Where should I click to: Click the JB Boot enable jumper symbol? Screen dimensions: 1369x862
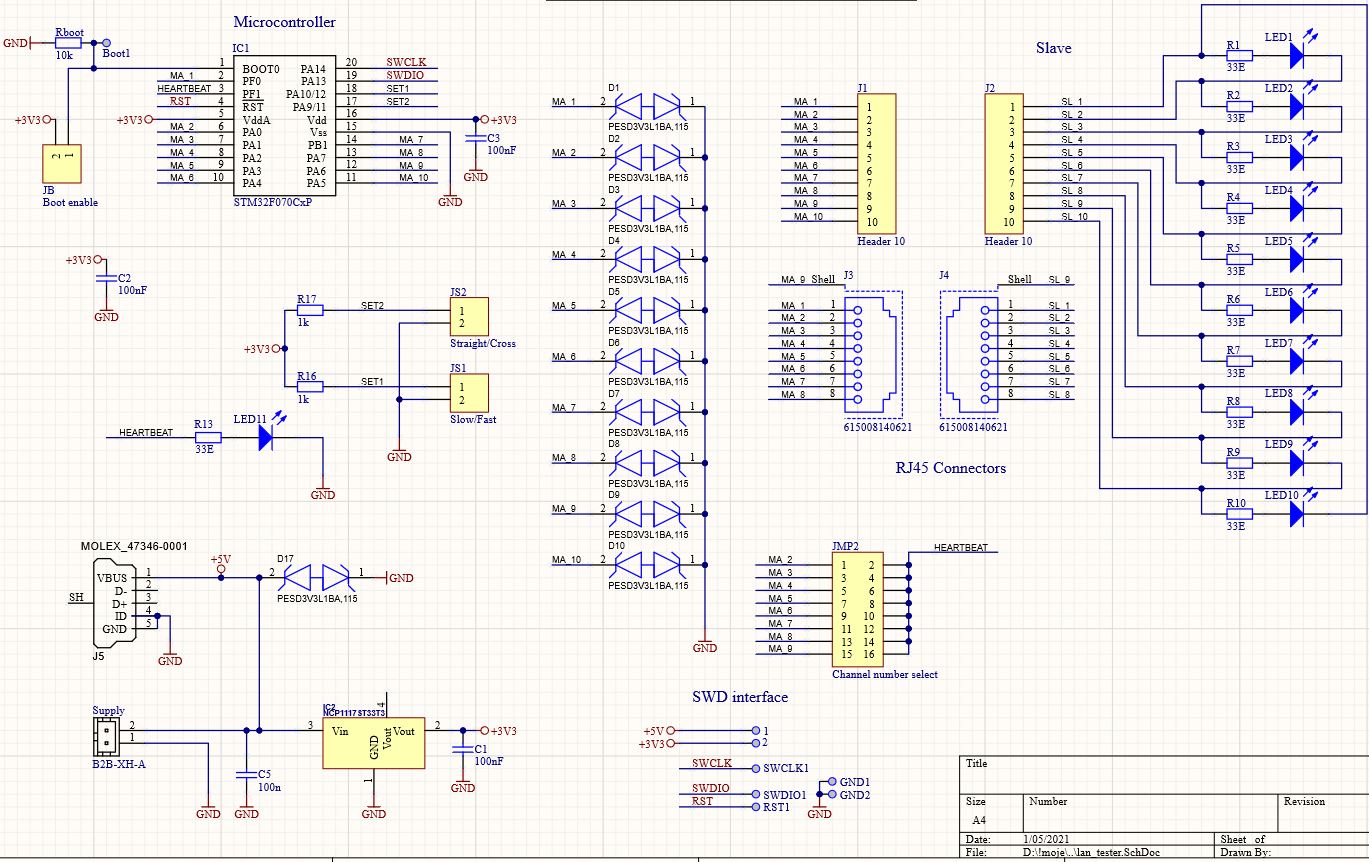pos(62,164)
